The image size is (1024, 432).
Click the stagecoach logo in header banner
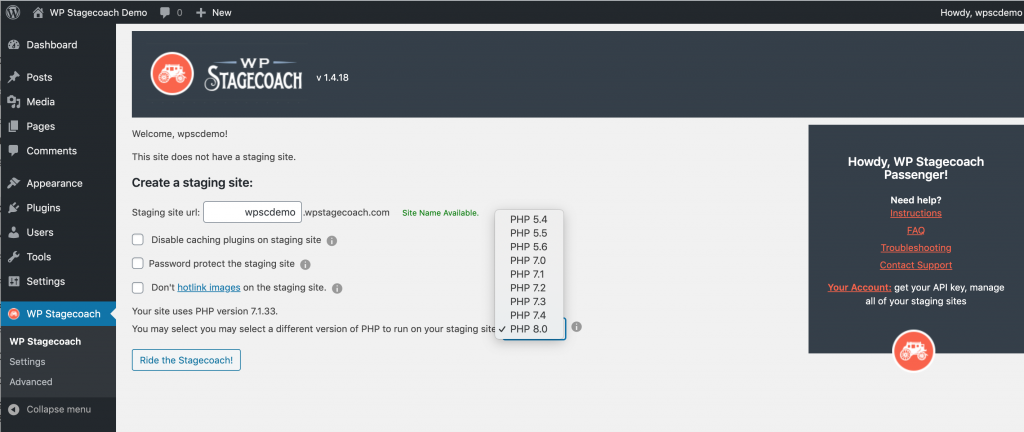[170, 72]
